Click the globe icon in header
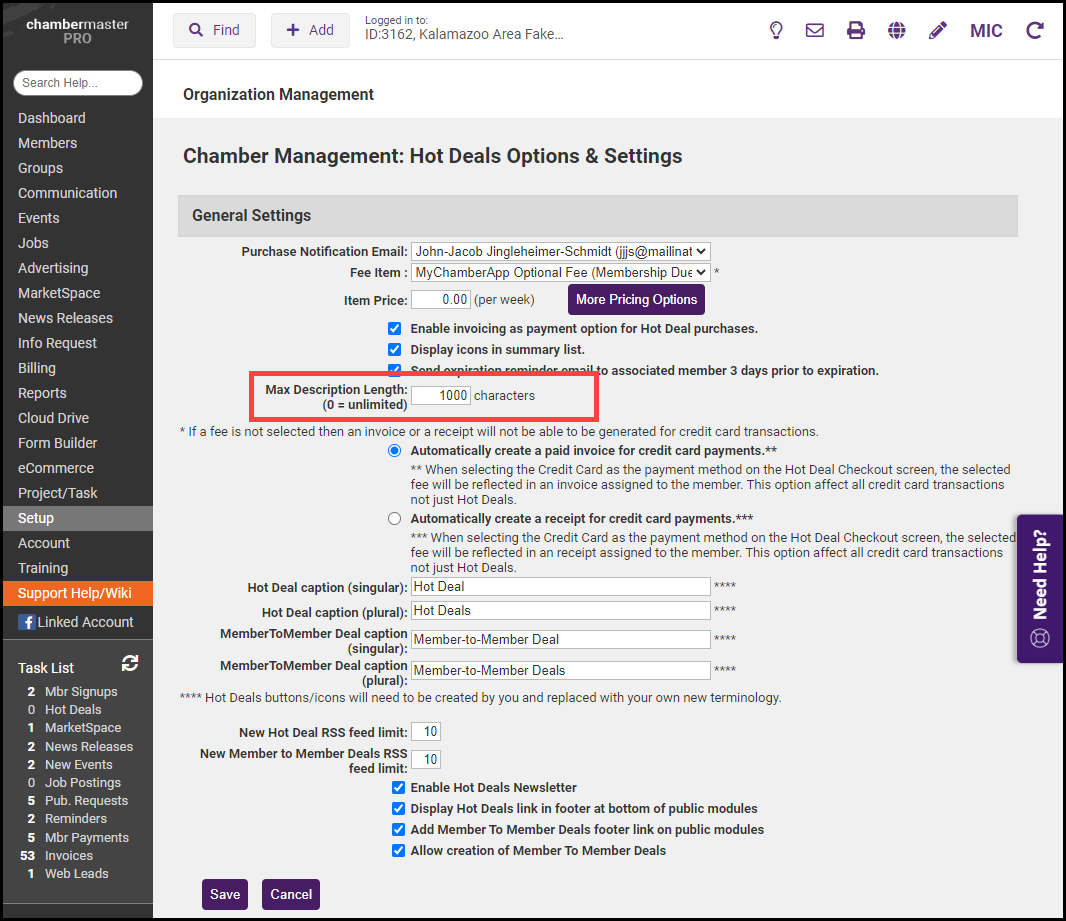 (x=897, y=30)
